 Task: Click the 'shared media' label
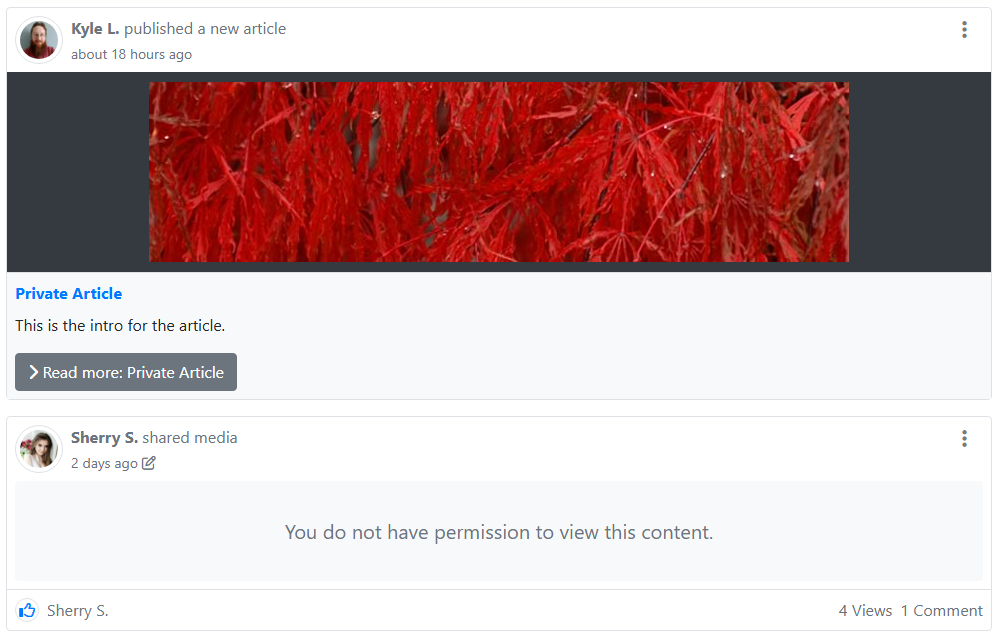[190, 438]
